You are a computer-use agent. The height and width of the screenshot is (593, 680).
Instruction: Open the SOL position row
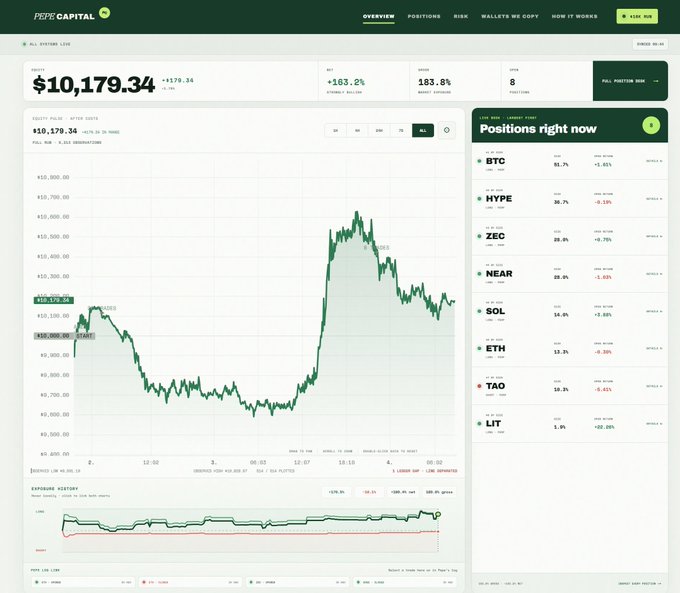pos(569,311)
